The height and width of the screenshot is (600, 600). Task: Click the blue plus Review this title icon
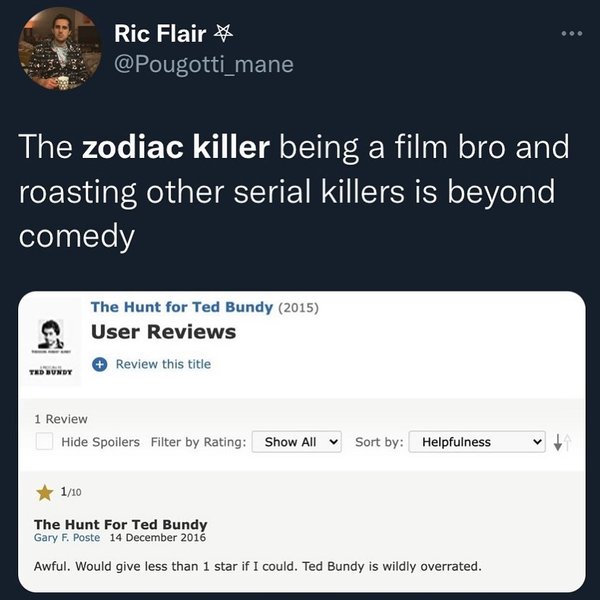coord(100,364)
